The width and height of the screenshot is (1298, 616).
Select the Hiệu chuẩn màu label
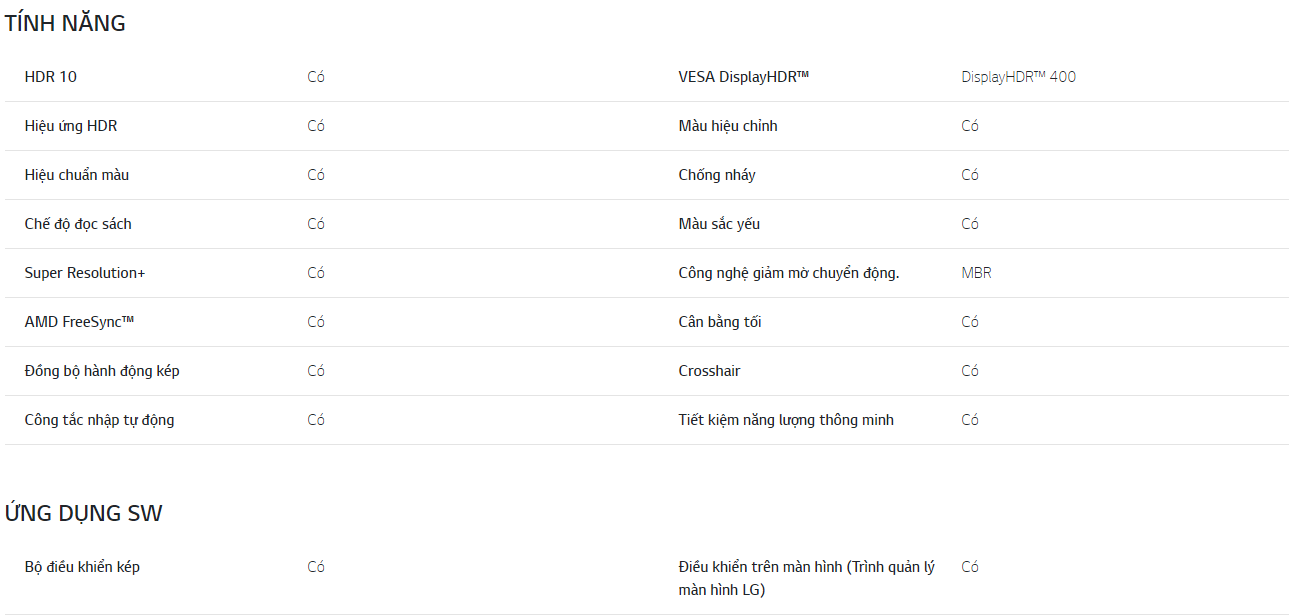(76, 175)
